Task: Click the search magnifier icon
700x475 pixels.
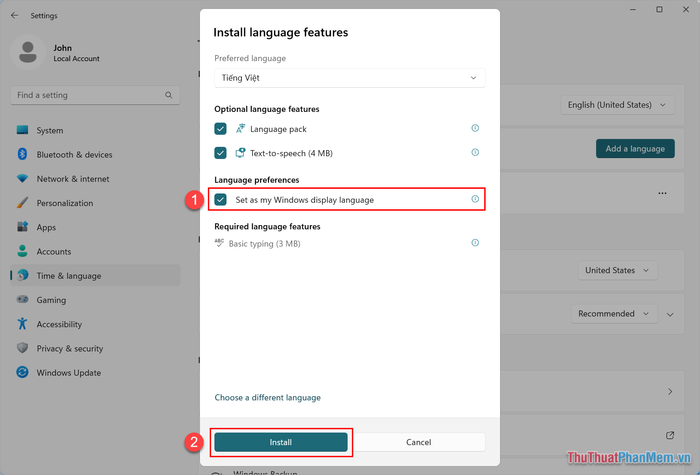Action: [168, 95]
